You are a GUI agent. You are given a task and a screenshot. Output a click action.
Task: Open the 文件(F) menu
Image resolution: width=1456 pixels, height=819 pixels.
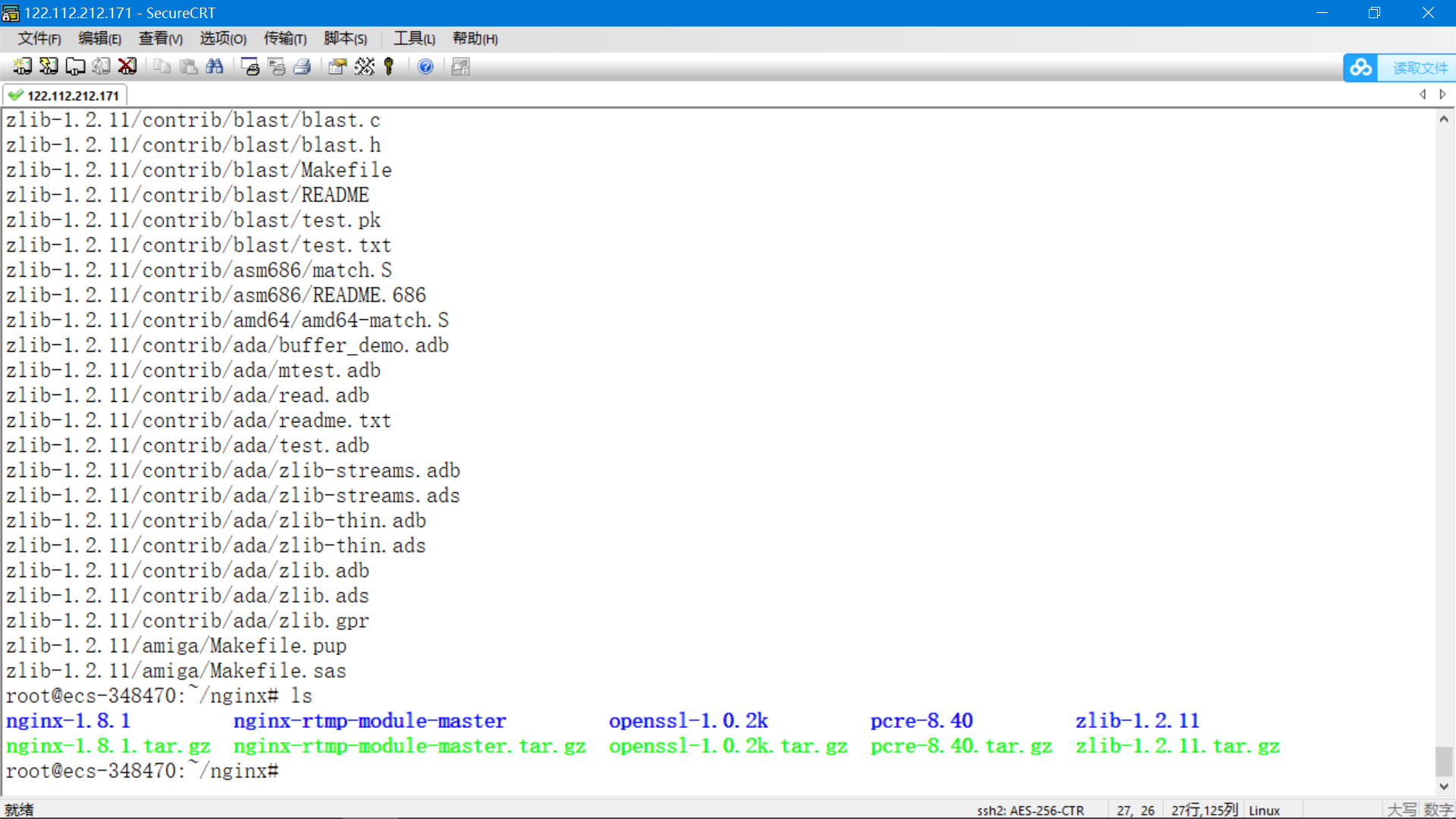pyautogui.click(x=39, y=39)
